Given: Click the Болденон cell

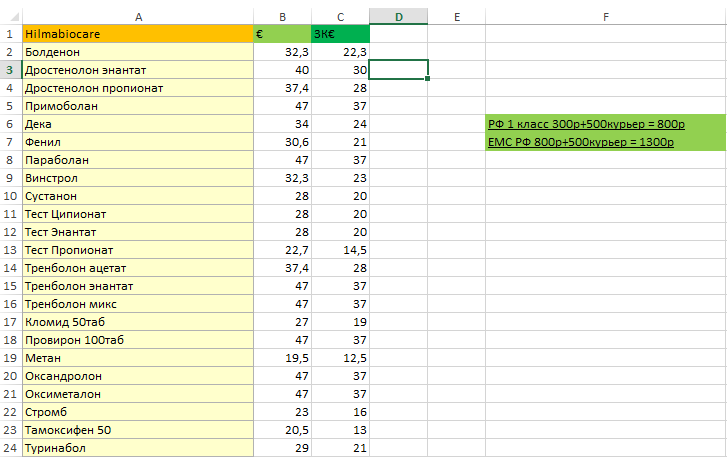Looking at the screenshot, I should click(138, 52).
